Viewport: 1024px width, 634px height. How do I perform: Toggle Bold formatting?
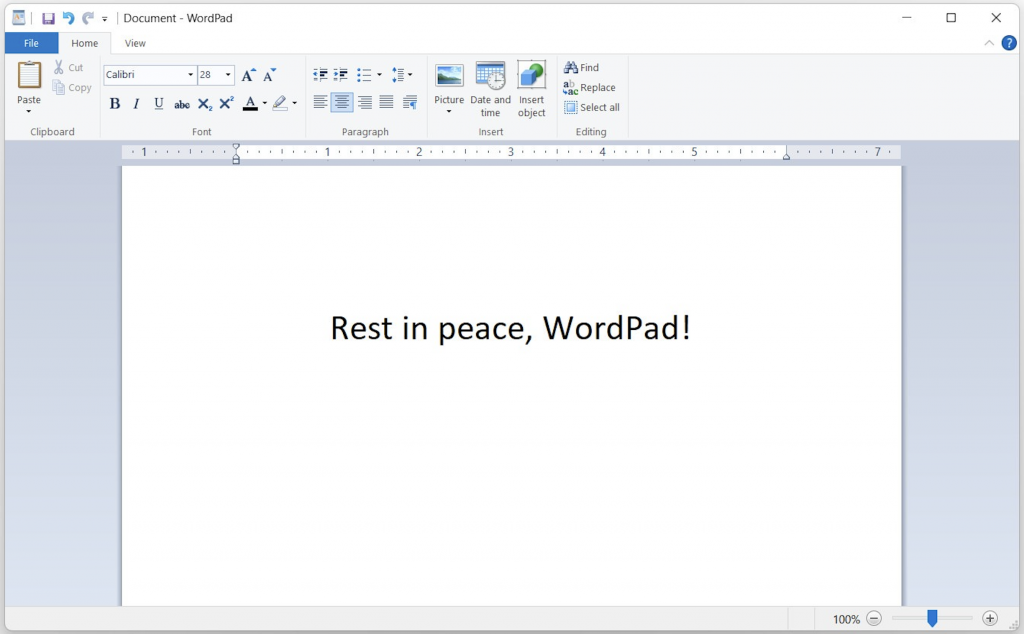tap(114, 103)
